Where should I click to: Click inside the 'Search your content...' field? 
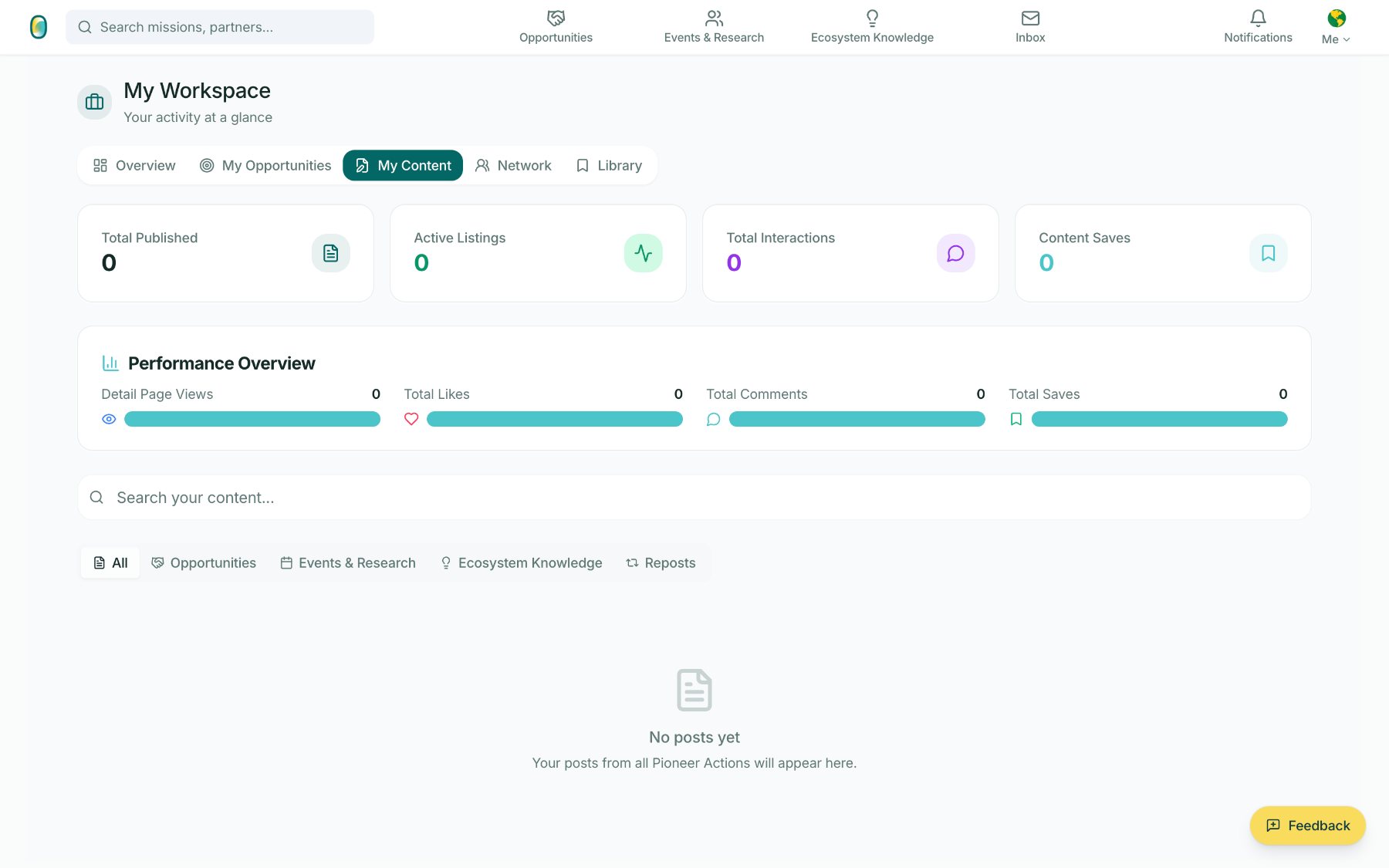click(694, 498)
